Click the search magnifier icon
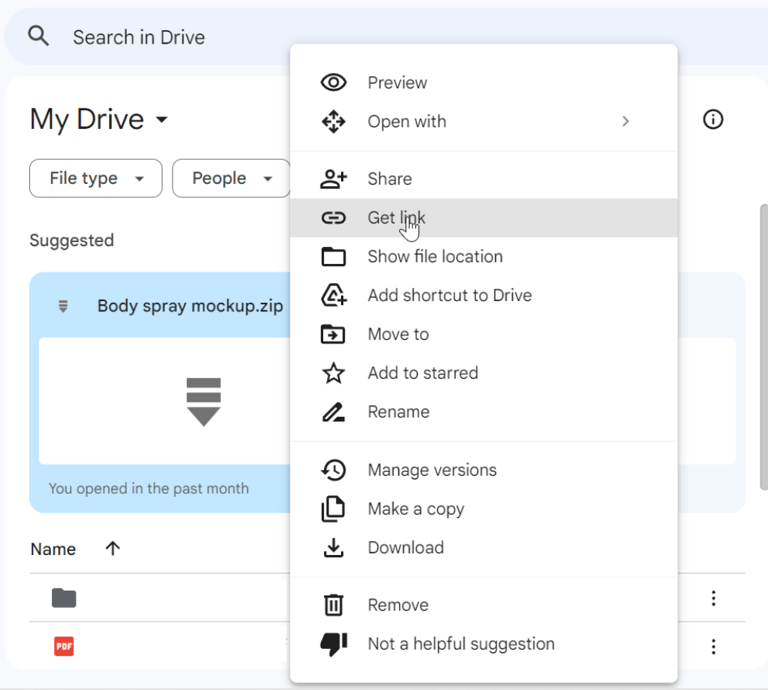Screen dimensions: 768x690 38,36
